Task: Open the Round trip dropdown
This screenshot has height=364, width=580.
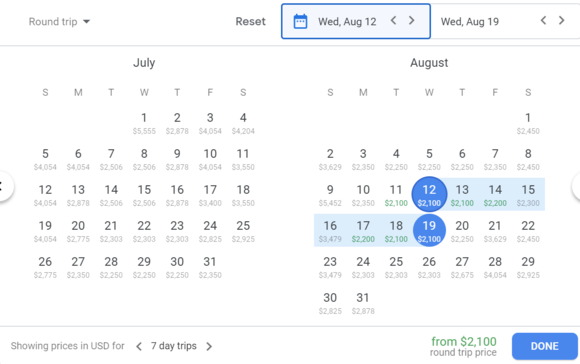Action: pyautogui.click(x=59, y=22)
